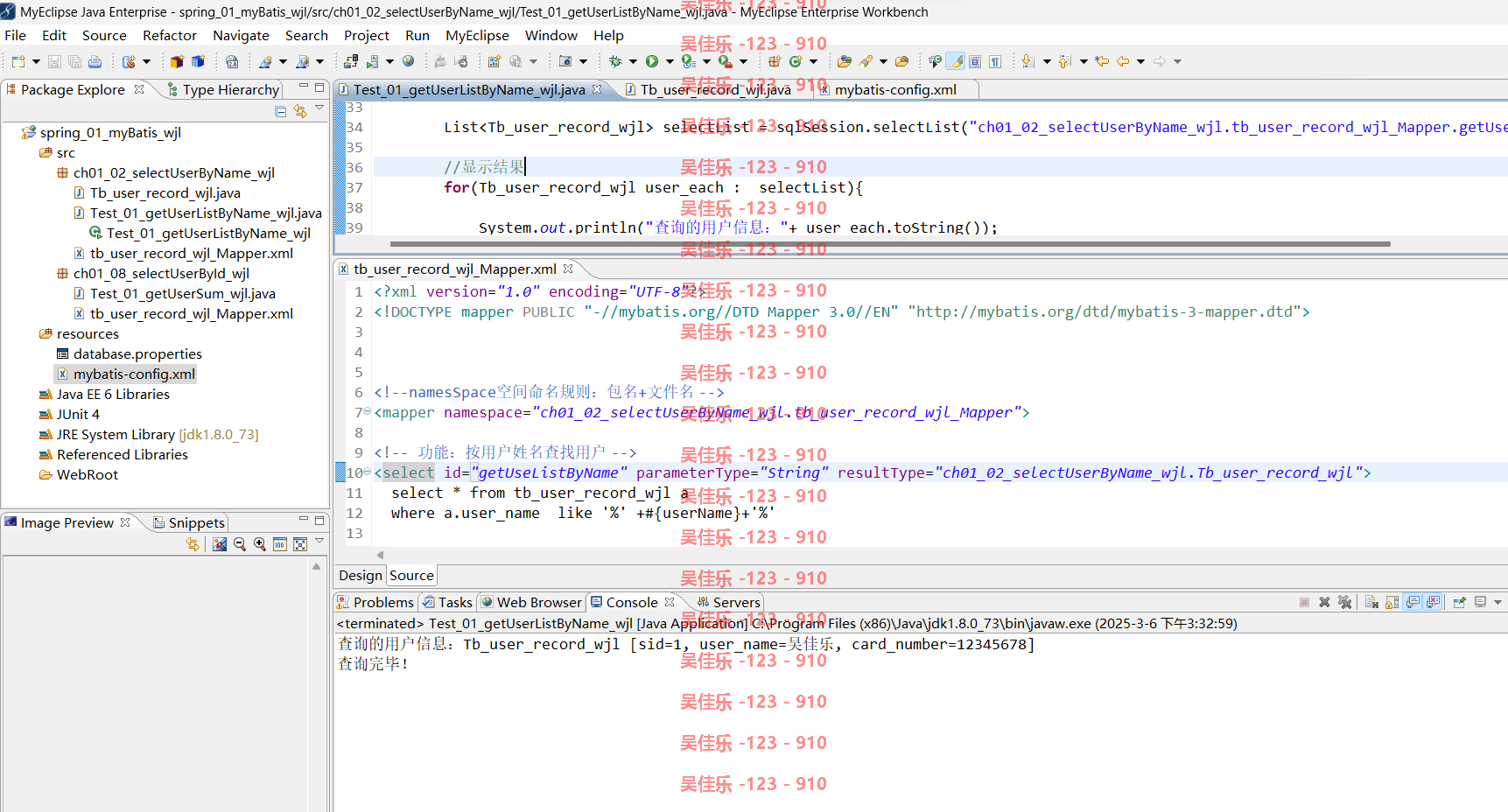Click the Print toolbar icon
Screen dimensions: 1508x812
click(95, 61)
